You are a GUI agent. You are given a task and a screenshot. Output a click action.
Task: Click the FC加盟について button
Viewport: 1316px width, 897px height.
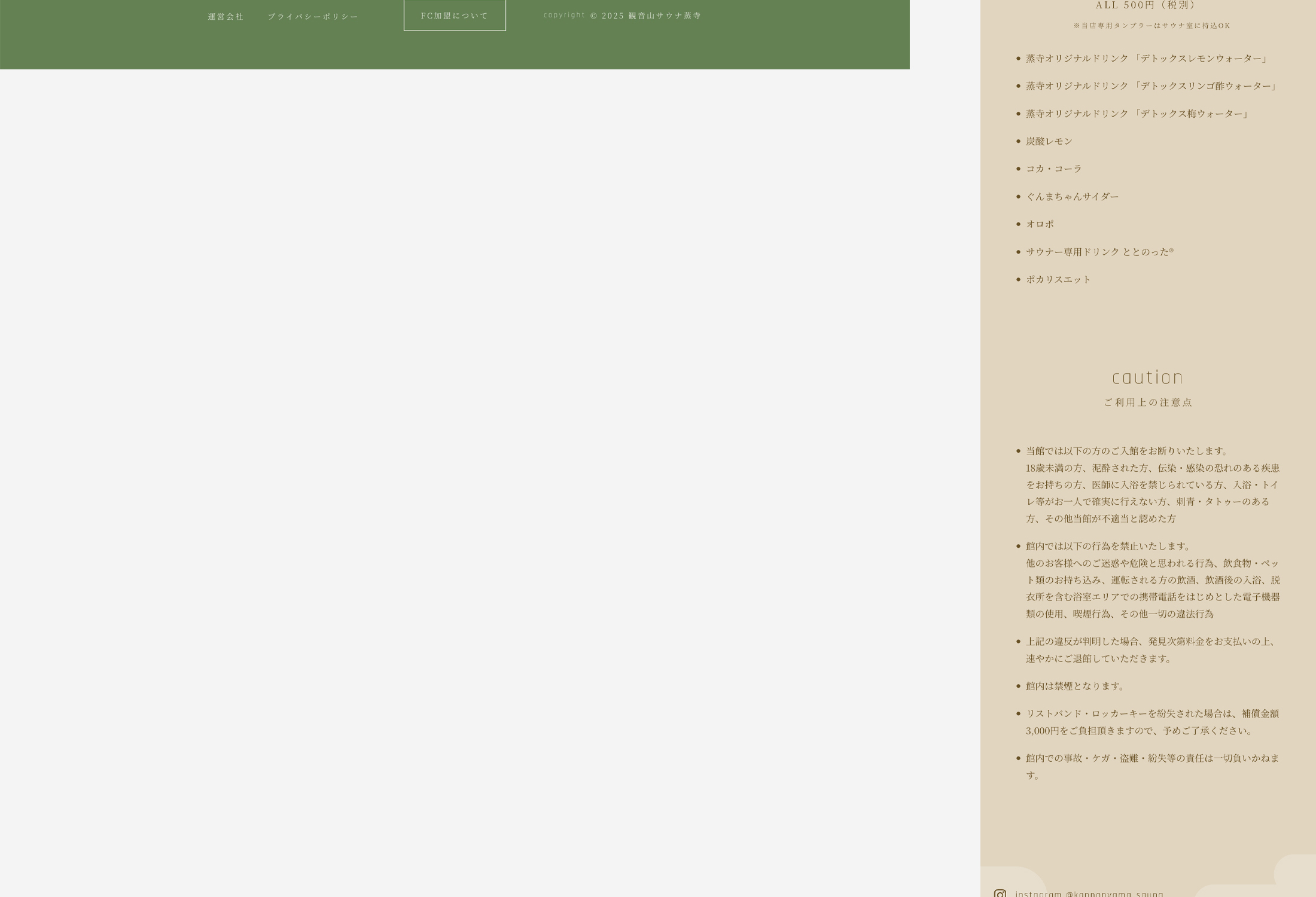[x=455, y=16]
